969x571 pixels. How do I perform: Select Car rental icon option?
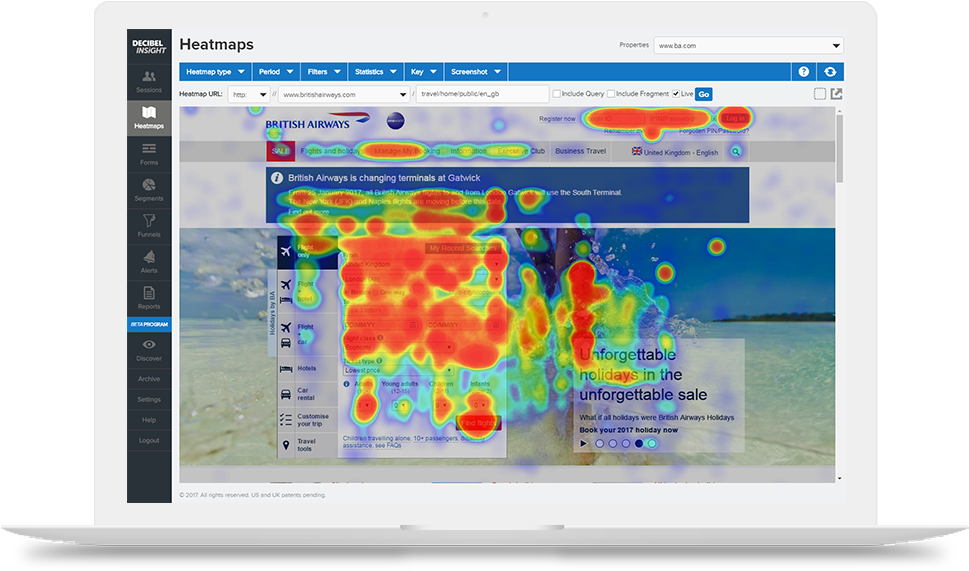click(286, 394)
